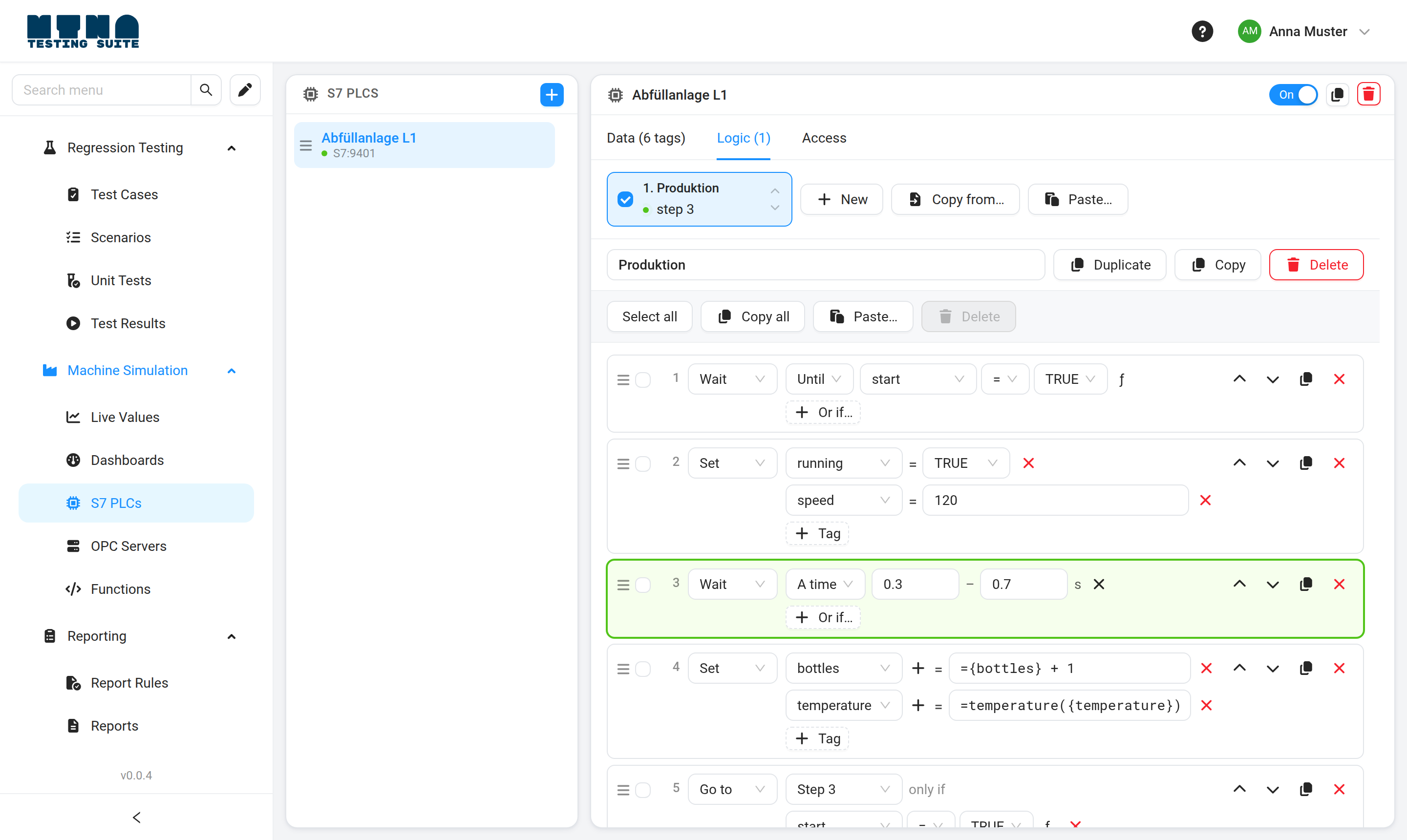Select the checkbox for step 2

pyautogui.click(x=642, y=463)
